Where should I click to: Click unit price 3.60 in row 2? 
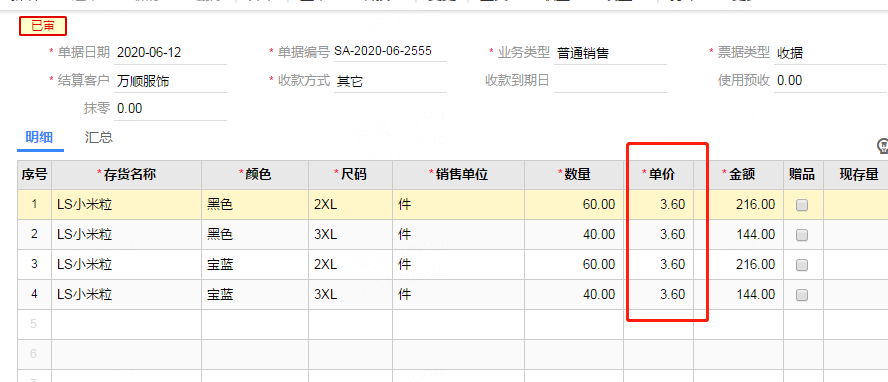tap(659, 234)
